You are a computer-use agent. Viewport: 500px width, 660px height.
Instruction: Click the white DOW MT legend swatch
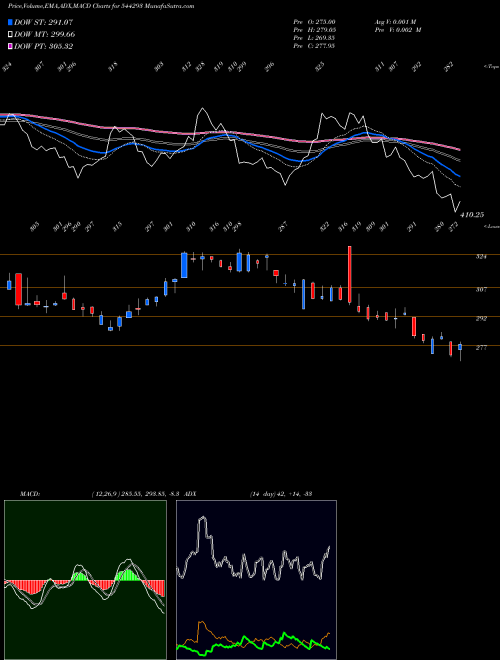(11, 34)
